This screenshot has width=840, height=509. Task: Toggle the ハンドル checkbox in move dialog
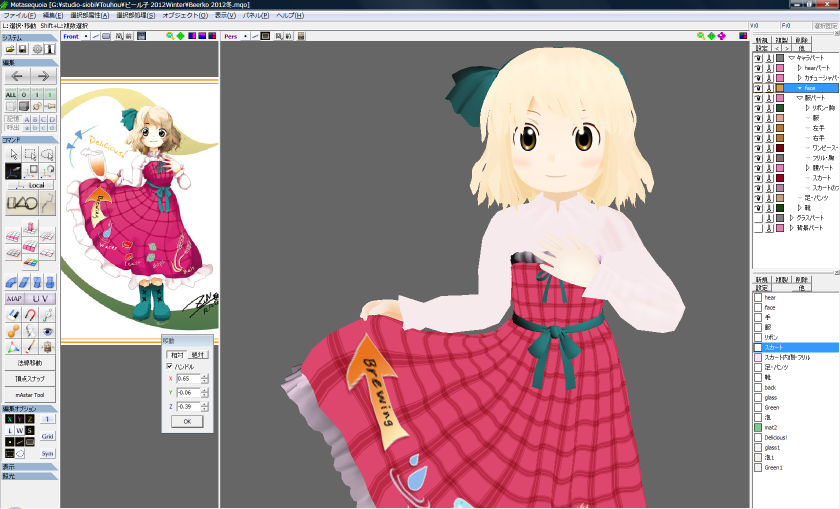(x=169, y=366)
